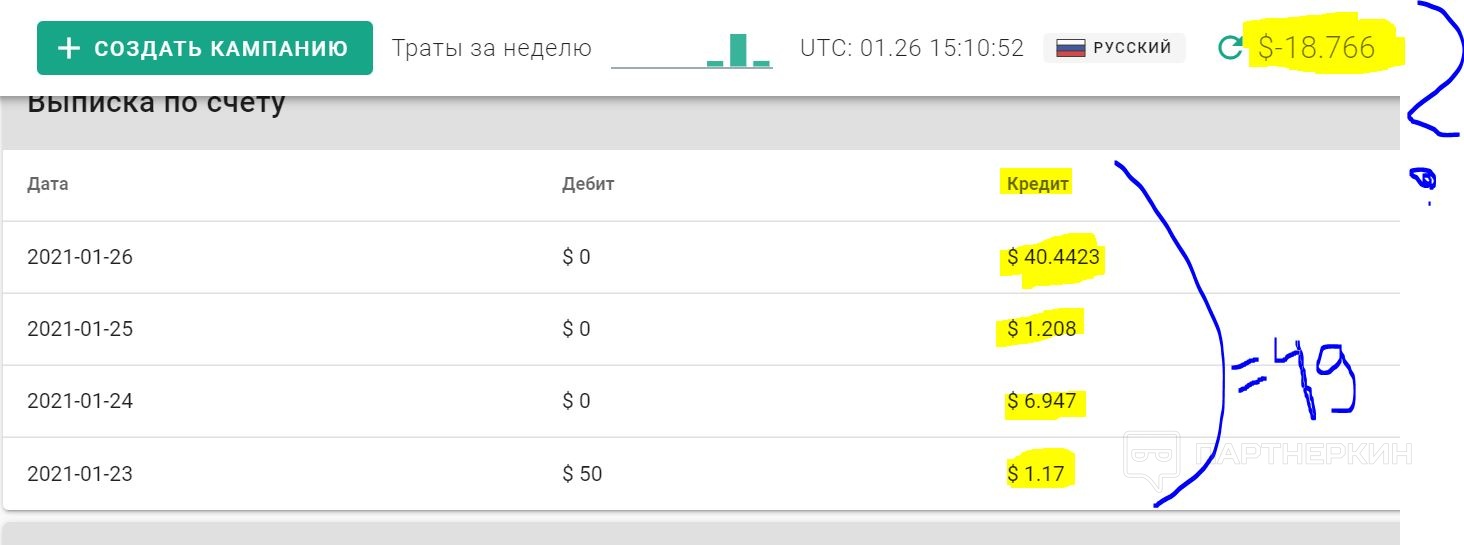Click the Russian flag icon
Screen dimensions: 1464x545
[1070, 48]
